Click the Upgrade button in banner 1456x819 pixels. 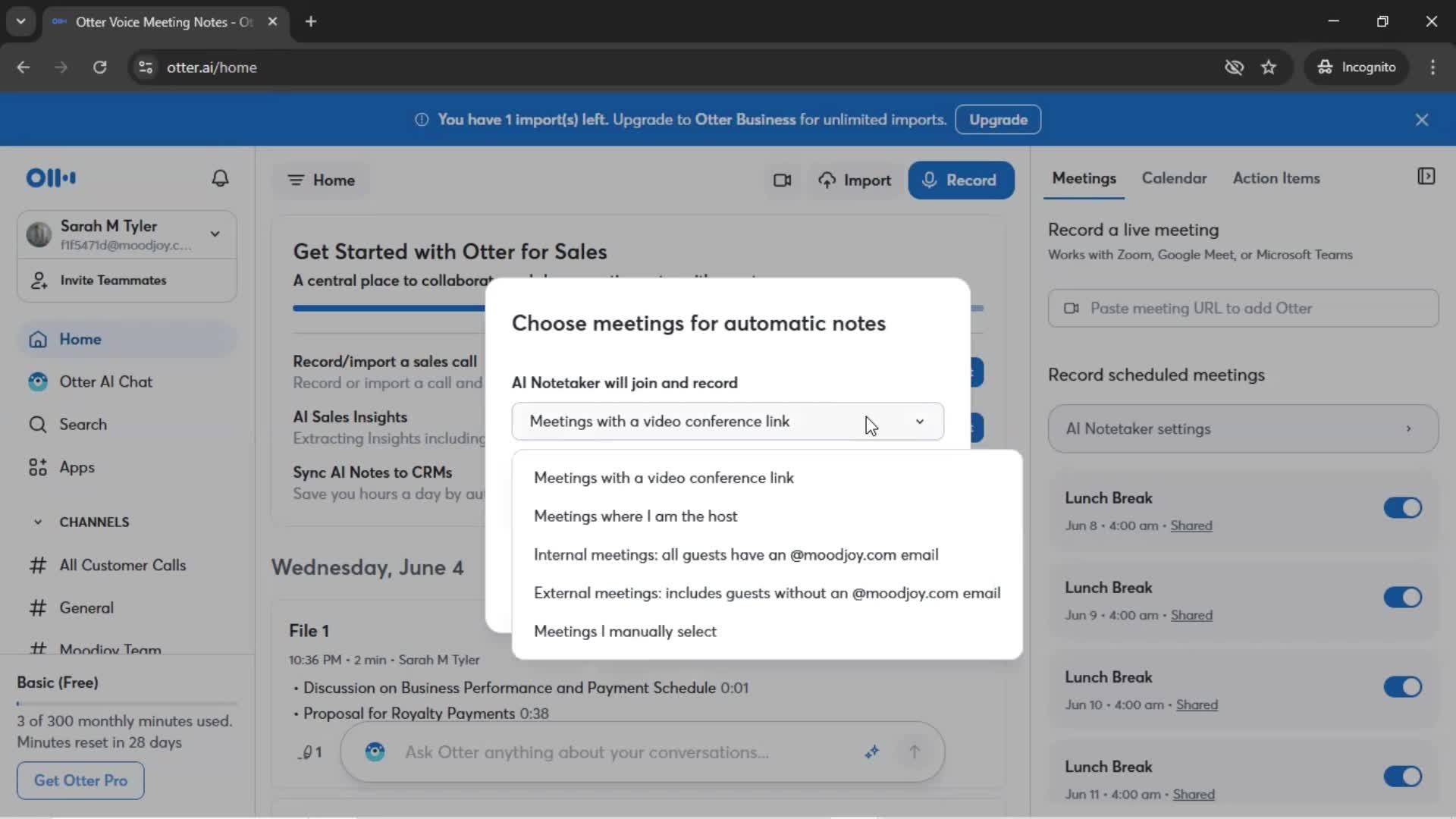point(998,120)
